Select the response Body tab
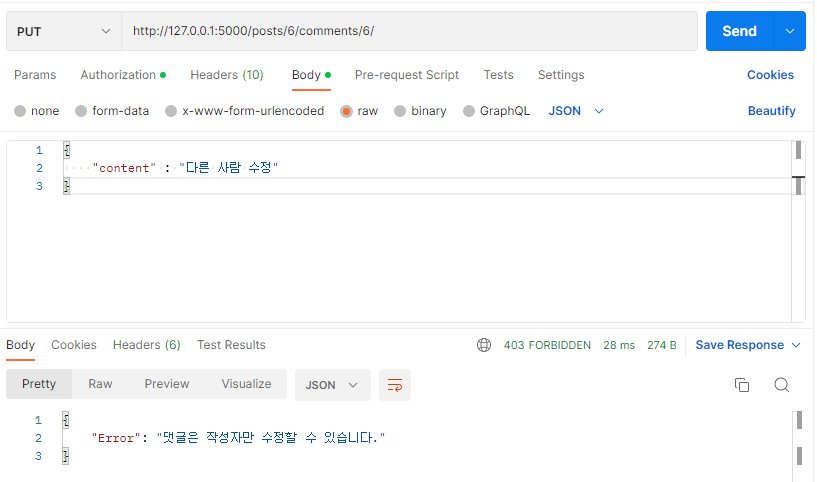Viewport: 817px width, 482px height. [20, 345]
